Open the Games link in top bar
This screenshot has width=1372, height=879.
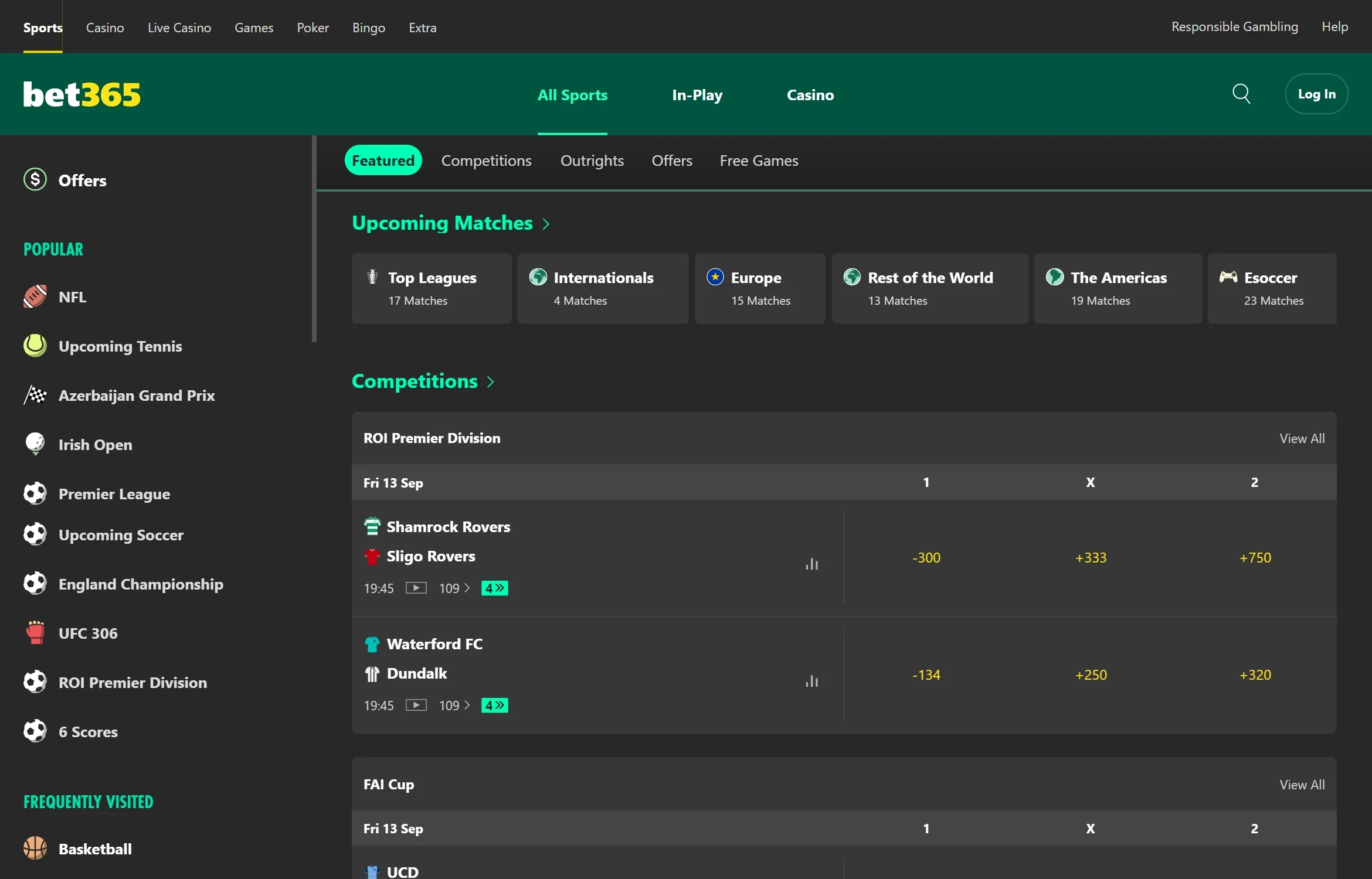[x=254, y=28]
